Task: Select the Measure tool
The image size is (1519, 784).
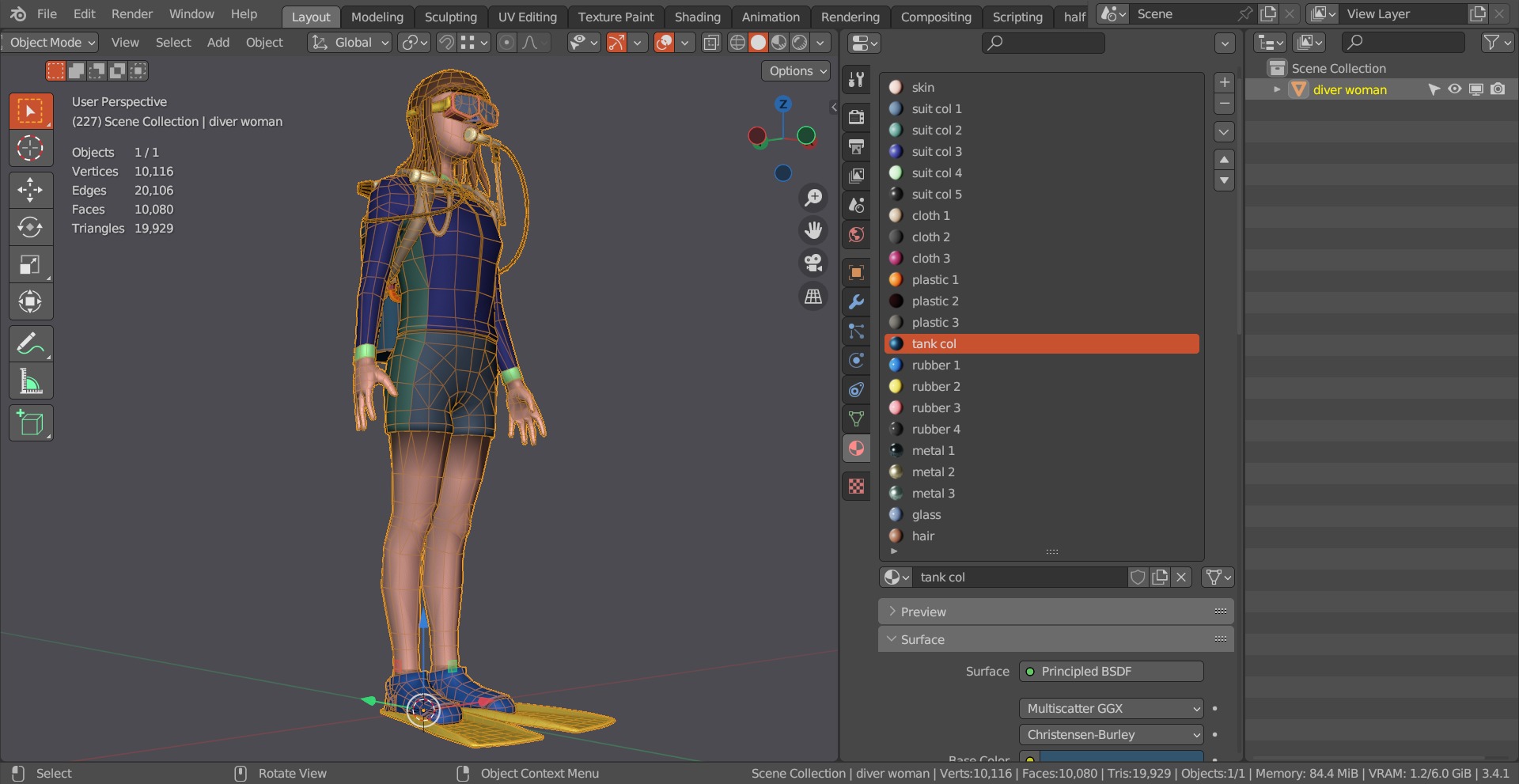Action: (31, 381)
